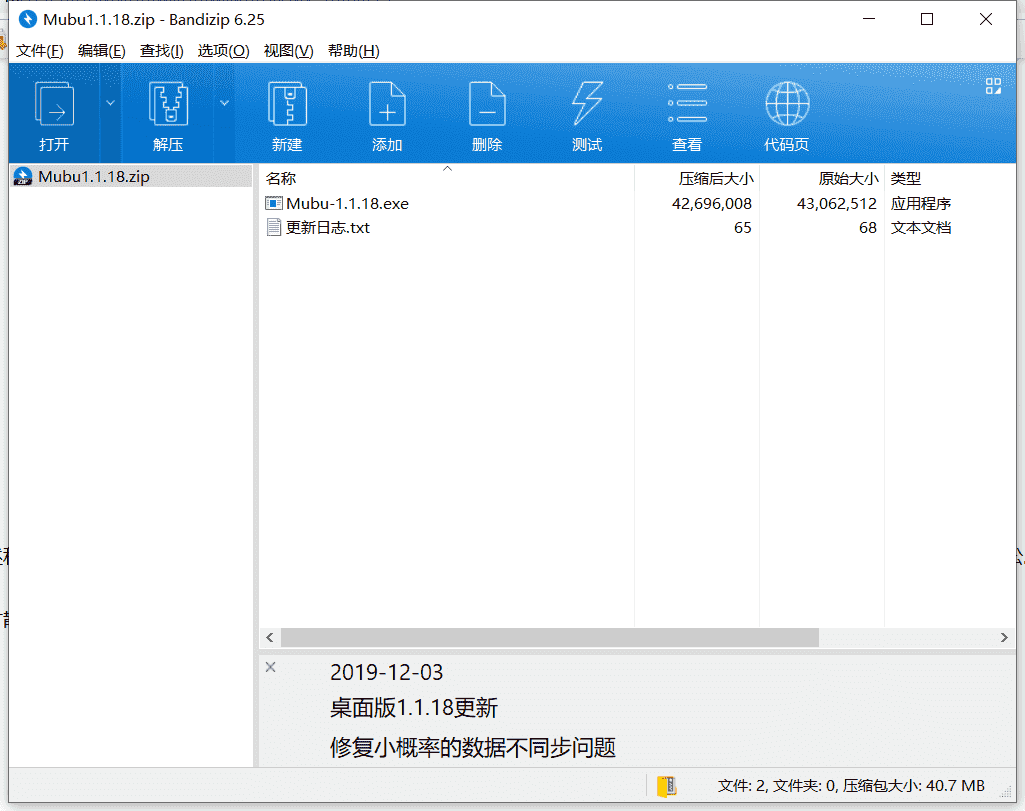Click the 应用程序 type cell
This screenshot has width=1025, height=811.
pos(920,204)
